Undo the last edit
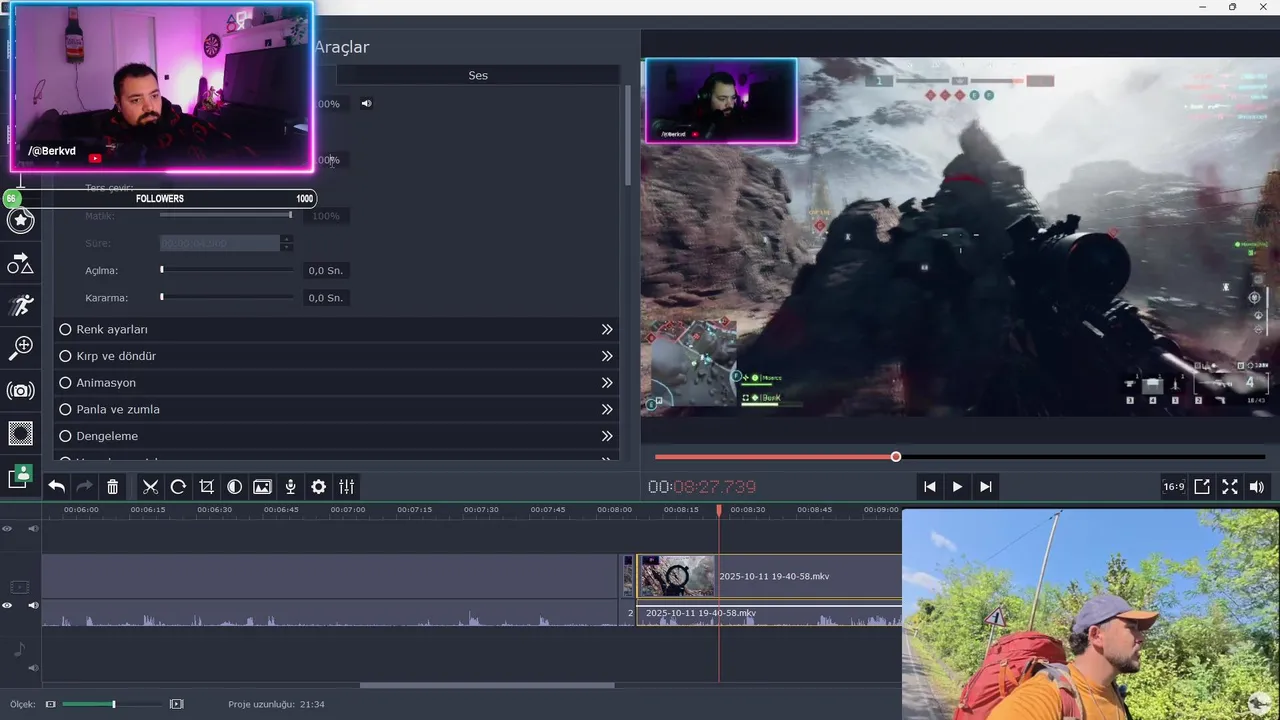The width and height of the screenshot is (1280, 720). pyautogui.click(x=57, y=487)
